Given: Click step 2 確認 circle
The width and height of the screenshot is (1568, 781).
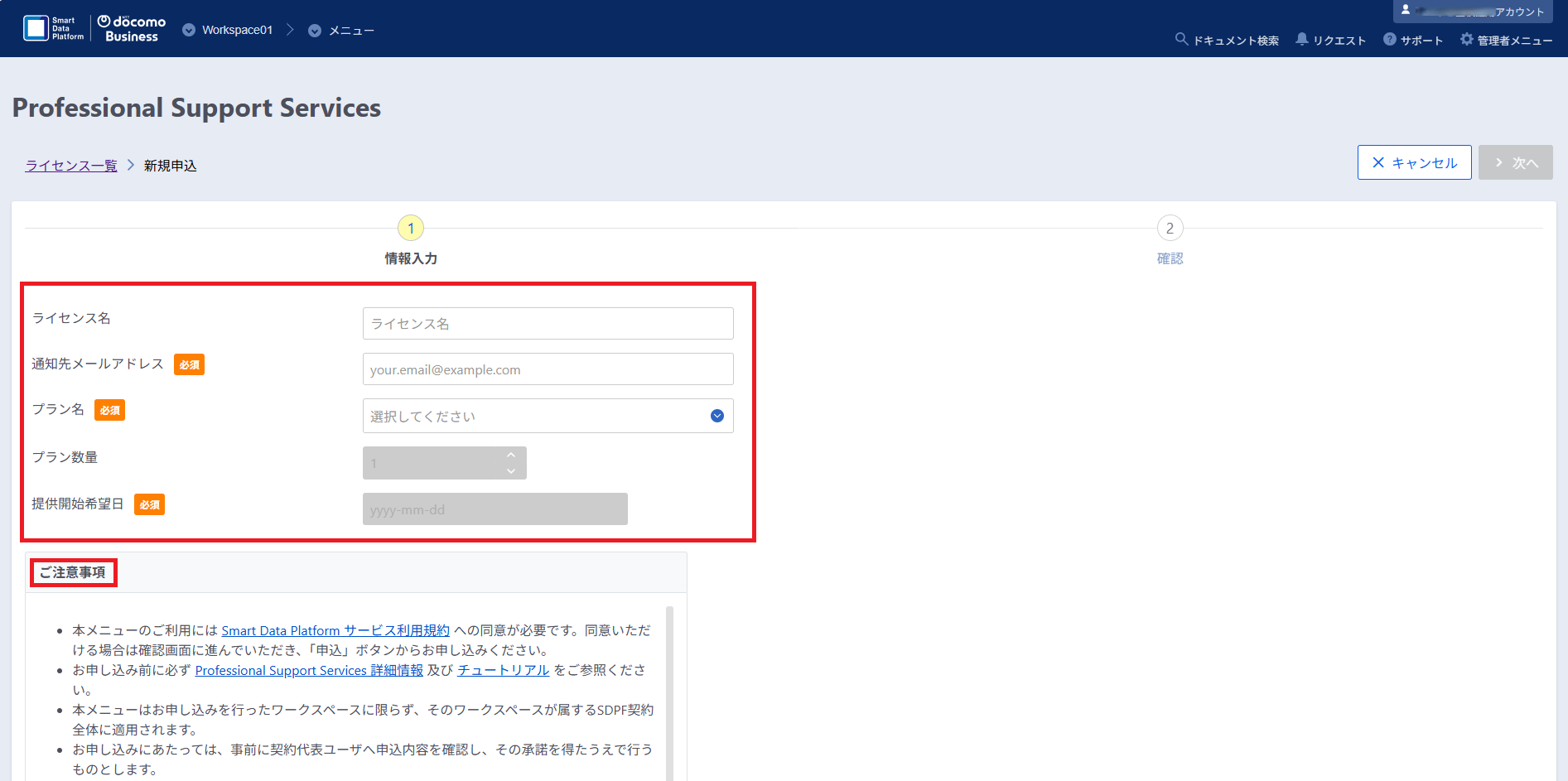Looking at the screenshot, I should (x=1170, y=228).
